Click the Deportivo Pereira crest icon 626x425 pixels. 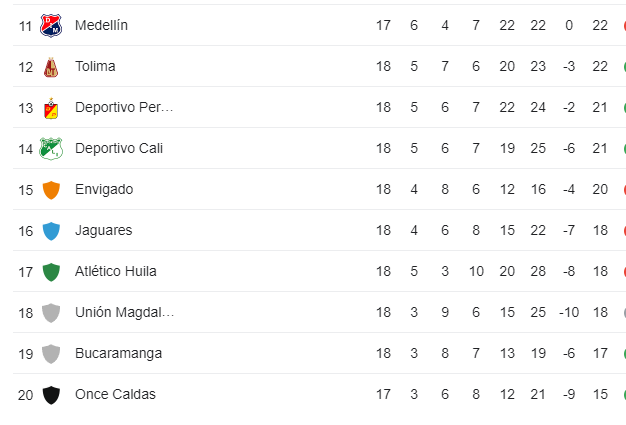51,108
